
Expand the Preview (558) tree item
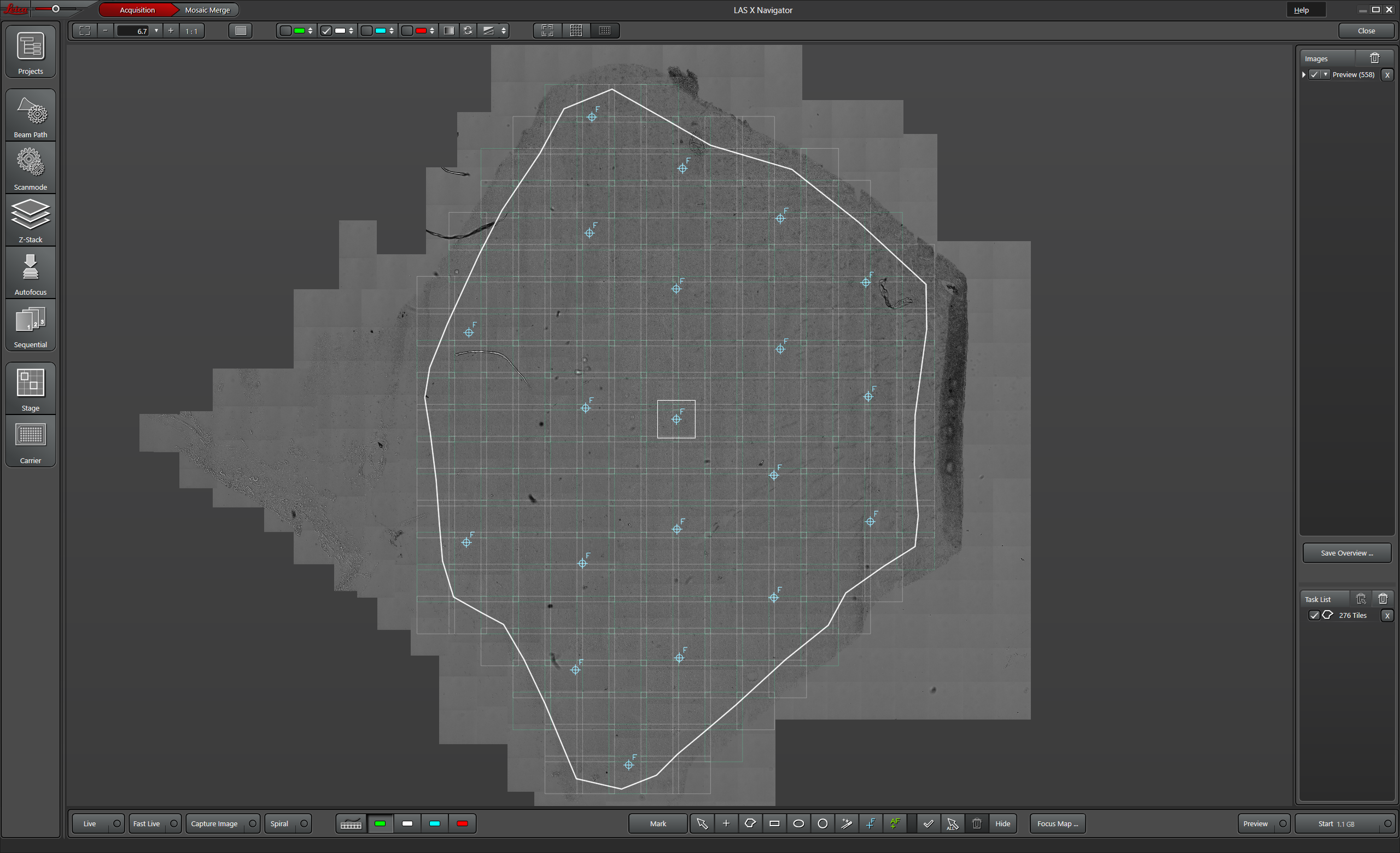coord(1303,74)
